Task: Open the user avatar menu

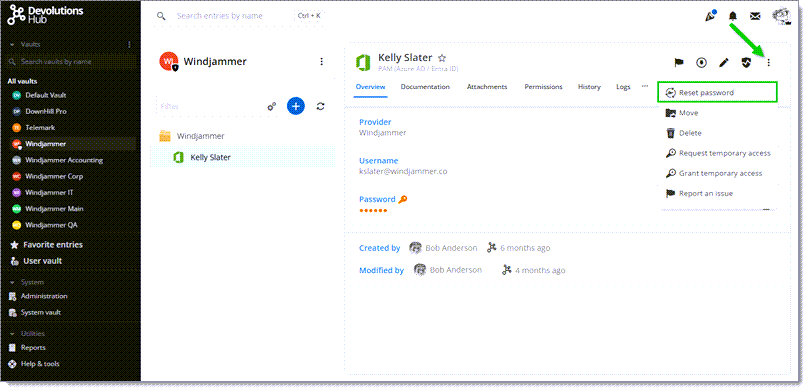Action: point(781,16)
